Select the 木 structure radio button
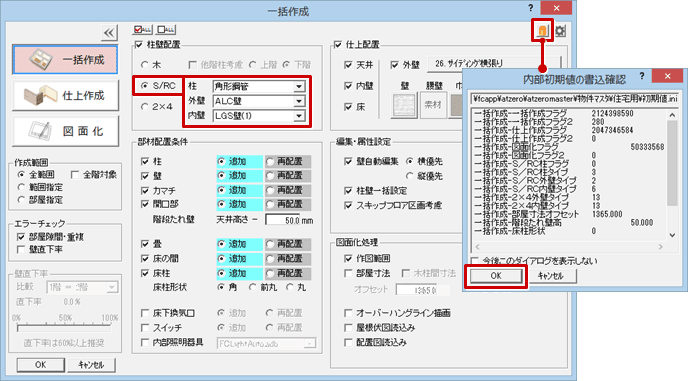 click(144, 65)
